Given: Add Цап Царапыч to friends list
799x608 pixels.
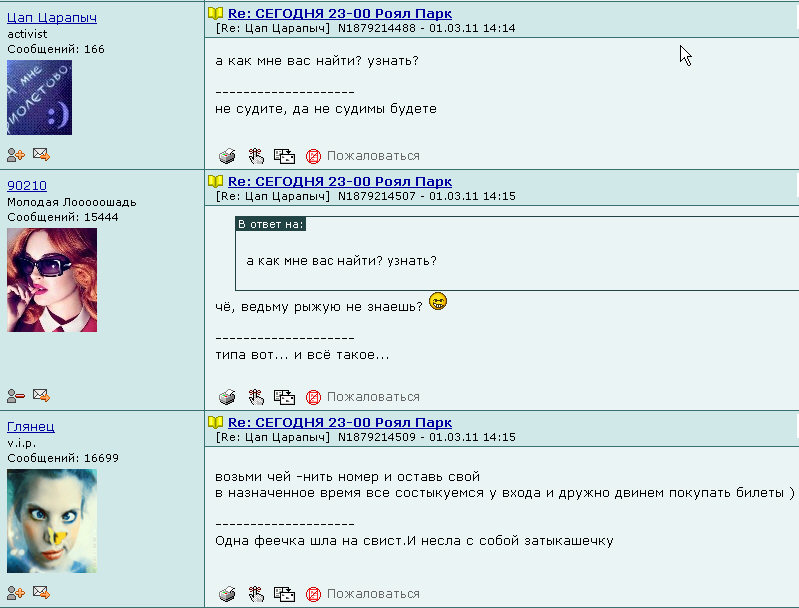Looking at the screenshot, I should (15, 154).
